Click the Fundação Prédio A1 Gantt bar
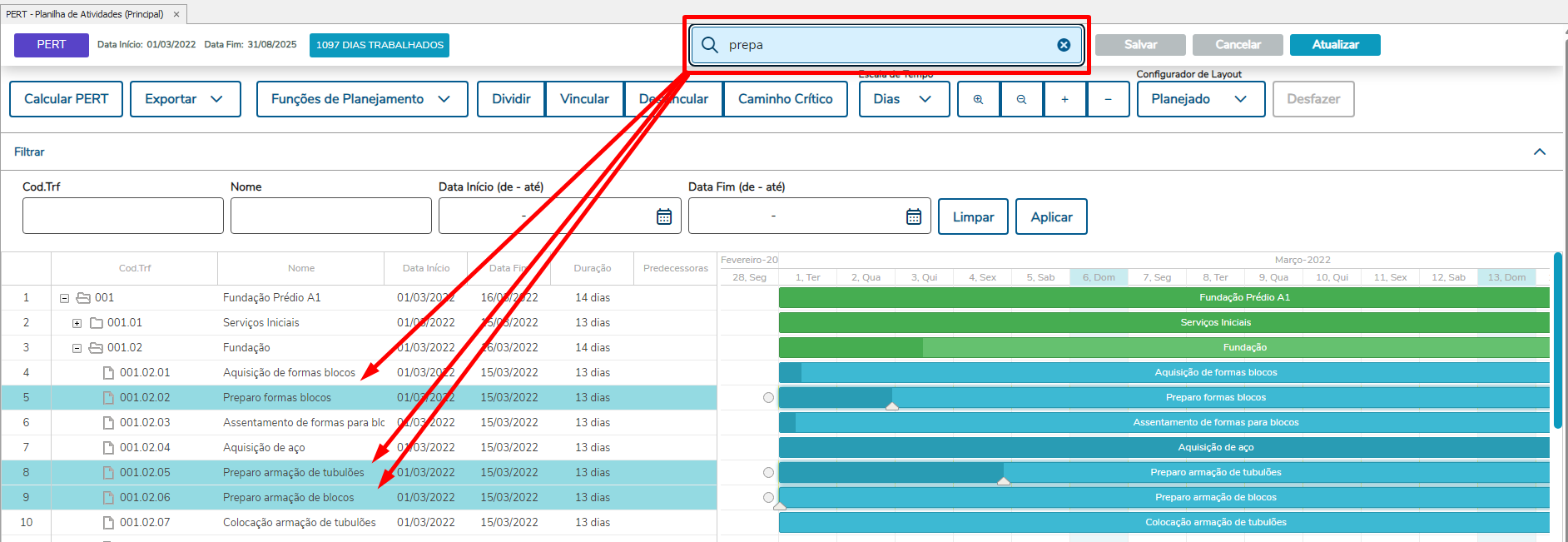 pyautogui.click(x=1164, y=297)
